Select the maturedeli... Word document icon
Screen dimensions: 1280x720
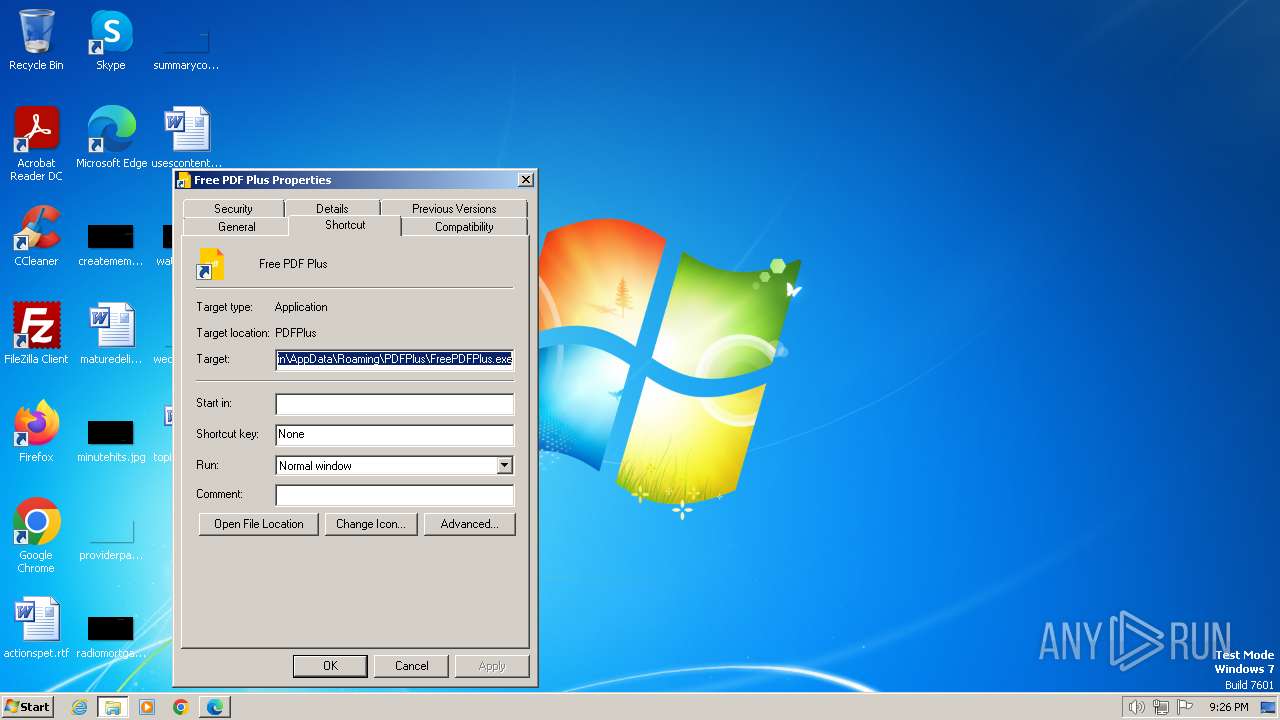coord(111,334)
